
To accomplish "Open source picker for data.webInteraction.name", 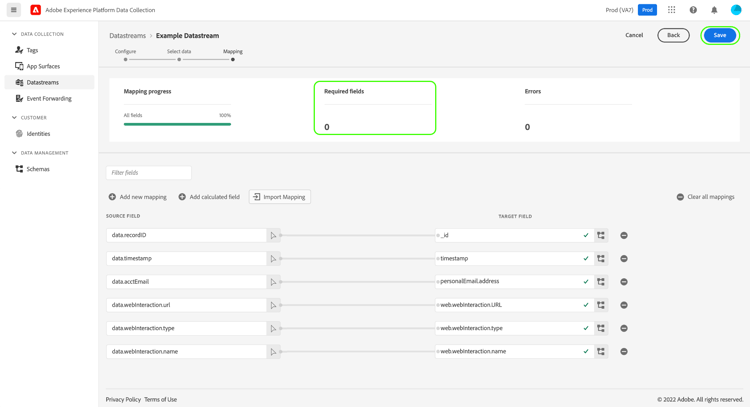I will pyautogui.click(x=273, y=352).
